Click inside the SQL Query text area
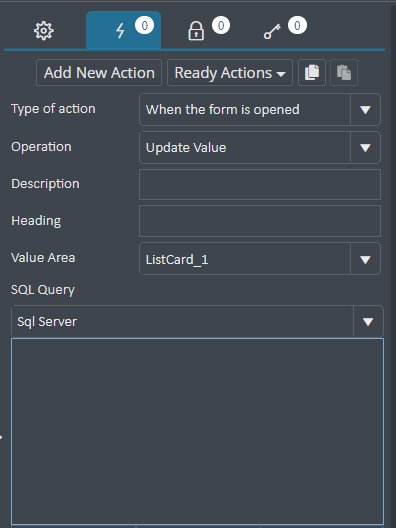This screenshot has height=528, width=396. click(197, 432)
